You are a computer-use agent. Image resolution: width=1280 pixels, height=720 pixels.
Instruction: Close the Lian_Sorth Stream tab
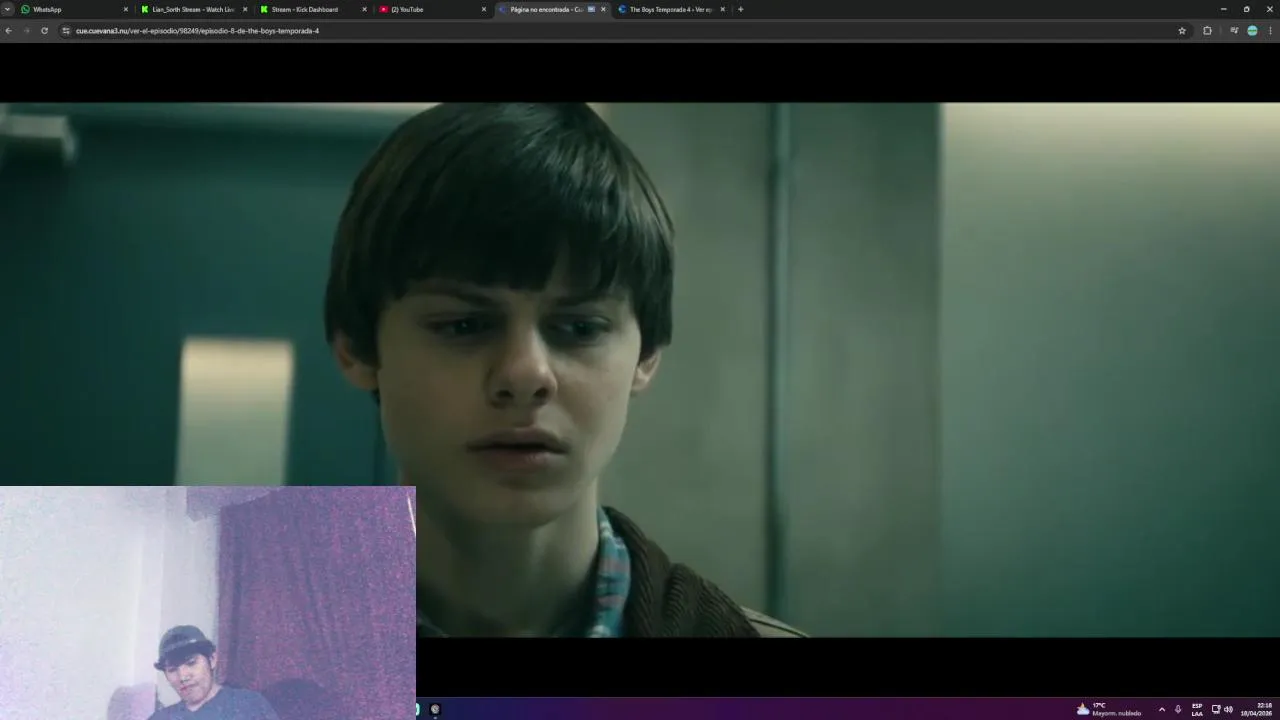(x=245, y=9)
